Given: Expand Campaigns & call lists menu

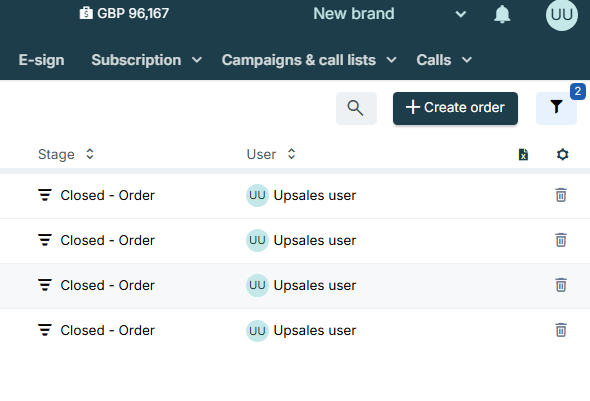Looking at the screenshot, I should click(309, 60).
